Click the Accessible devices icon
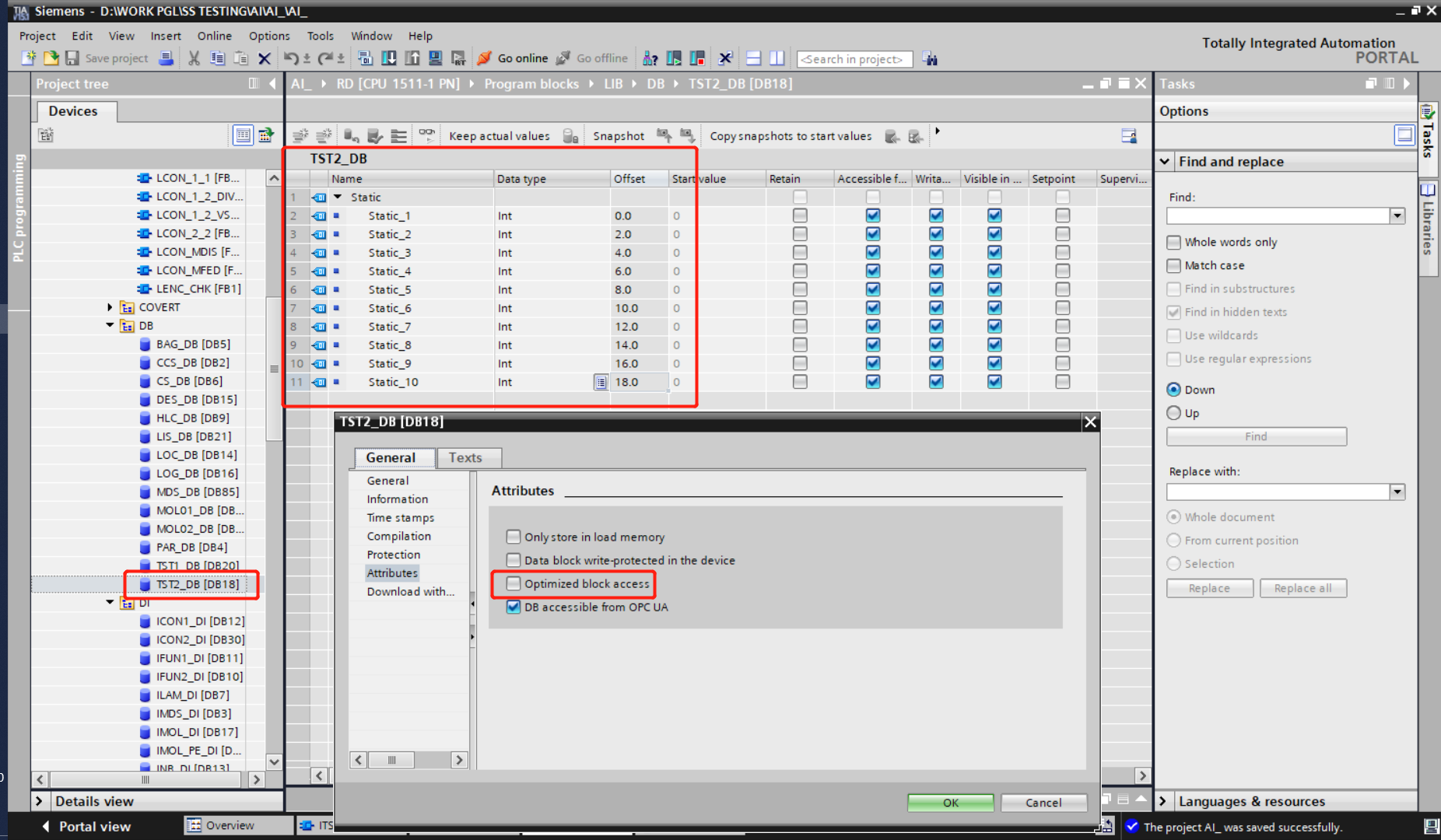The width and height of the screenshot is (1441, 840). pos(650,58)
